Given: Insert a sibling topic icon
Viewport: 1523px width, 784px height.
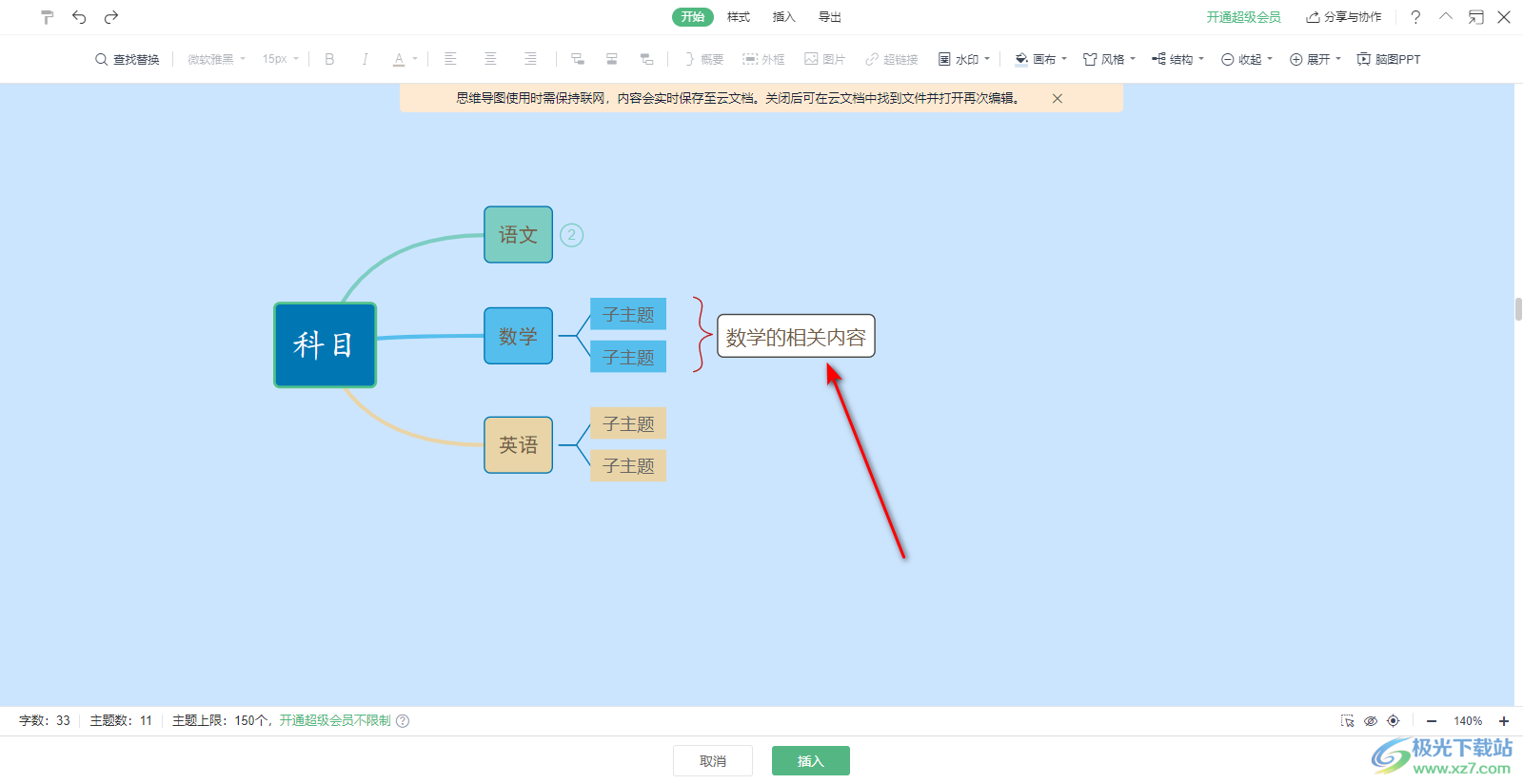Looking at the screenshot, I should [612, 59].
